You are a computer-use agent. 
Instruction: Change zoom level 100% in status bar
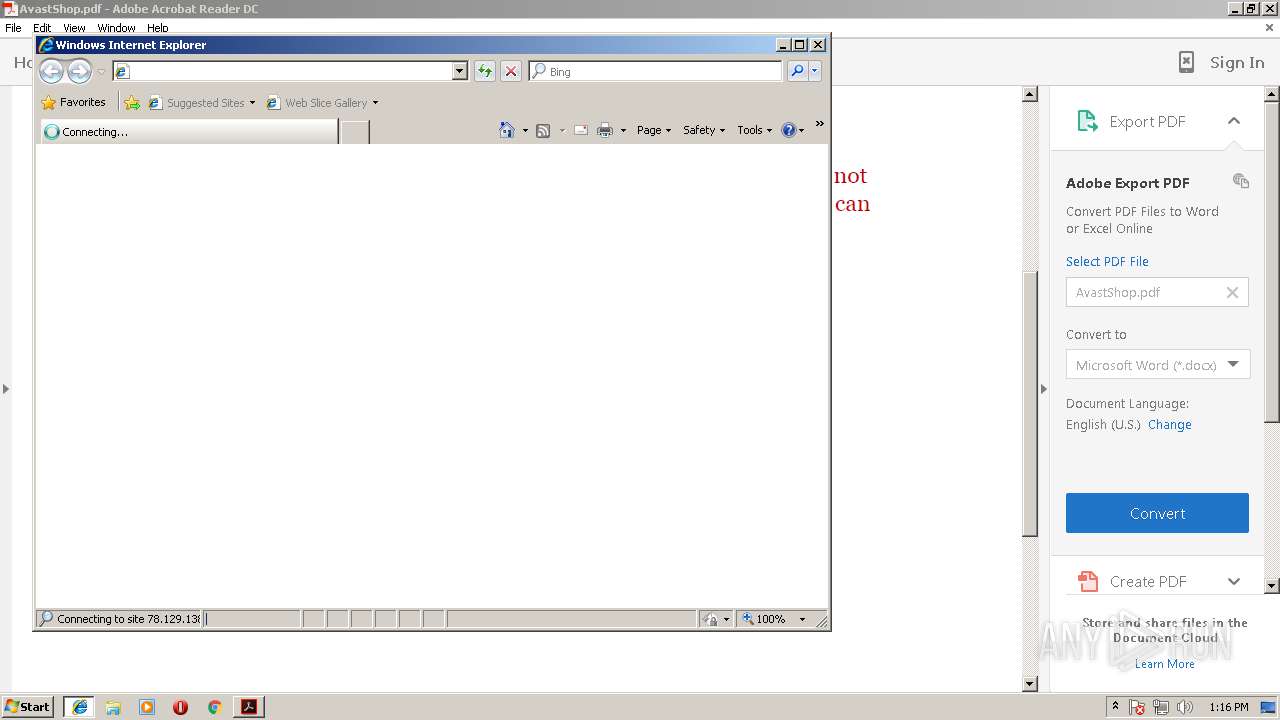[x=773, y=619]
